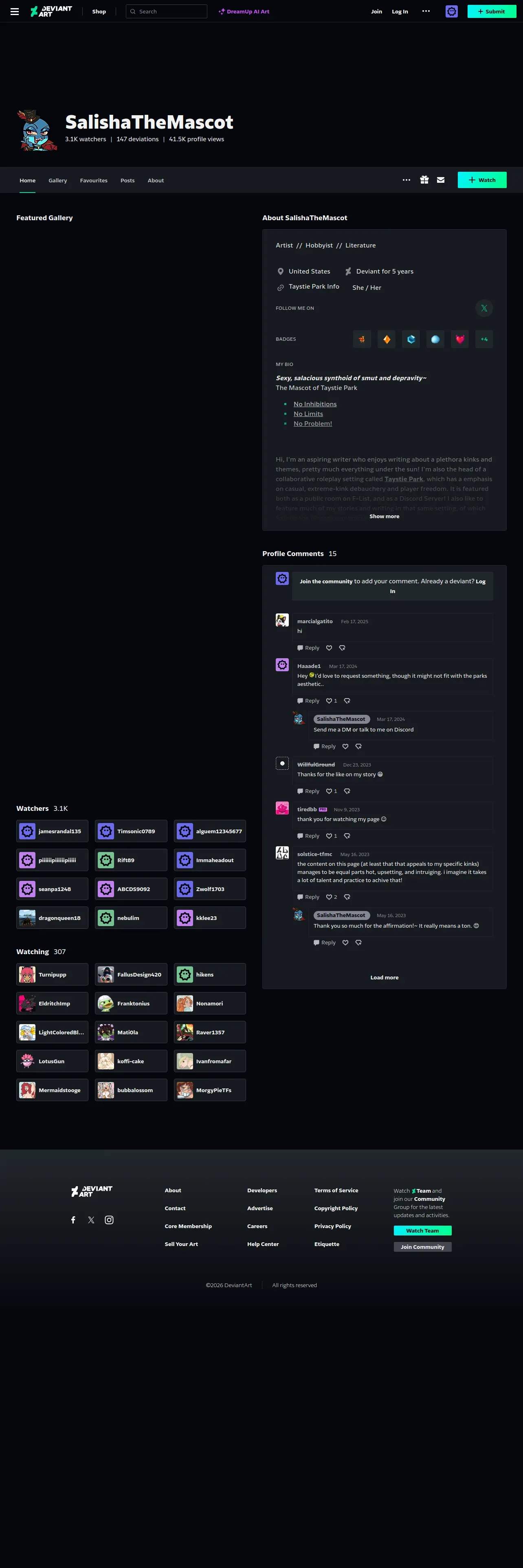
Task: Click Join in the header
Action: (x=377, y=11)
